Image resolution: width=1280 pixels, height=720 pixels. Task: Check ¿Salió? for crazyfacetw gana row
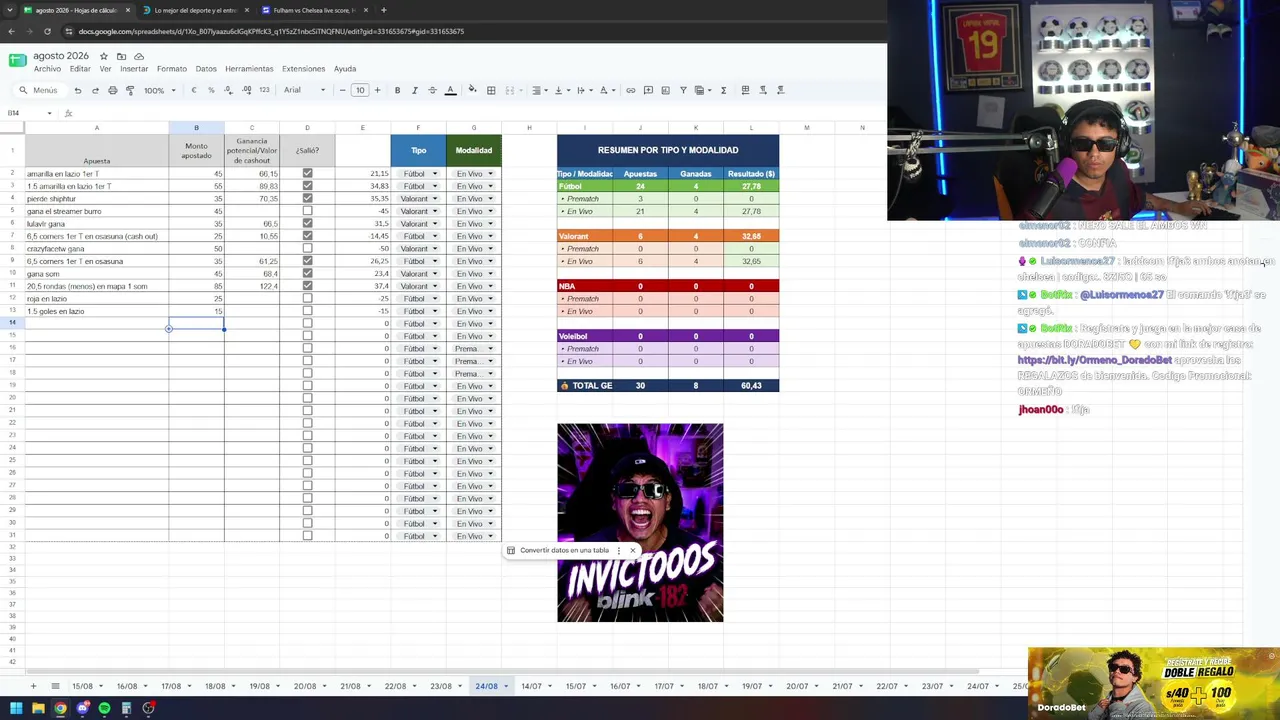click(307, 248)
